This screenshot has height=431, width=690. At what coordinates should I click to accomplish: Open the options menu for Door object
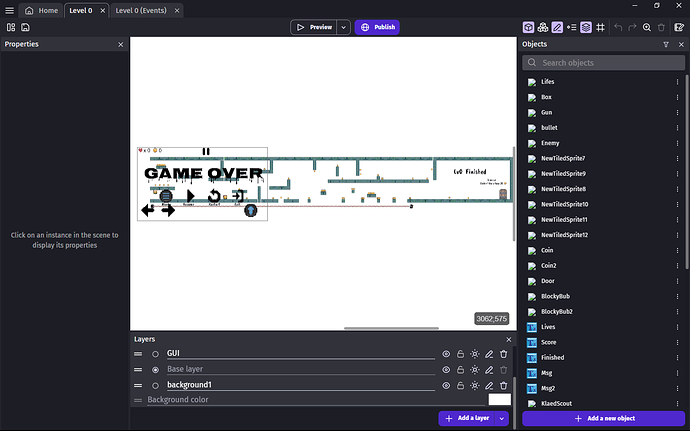coord(677,281)
